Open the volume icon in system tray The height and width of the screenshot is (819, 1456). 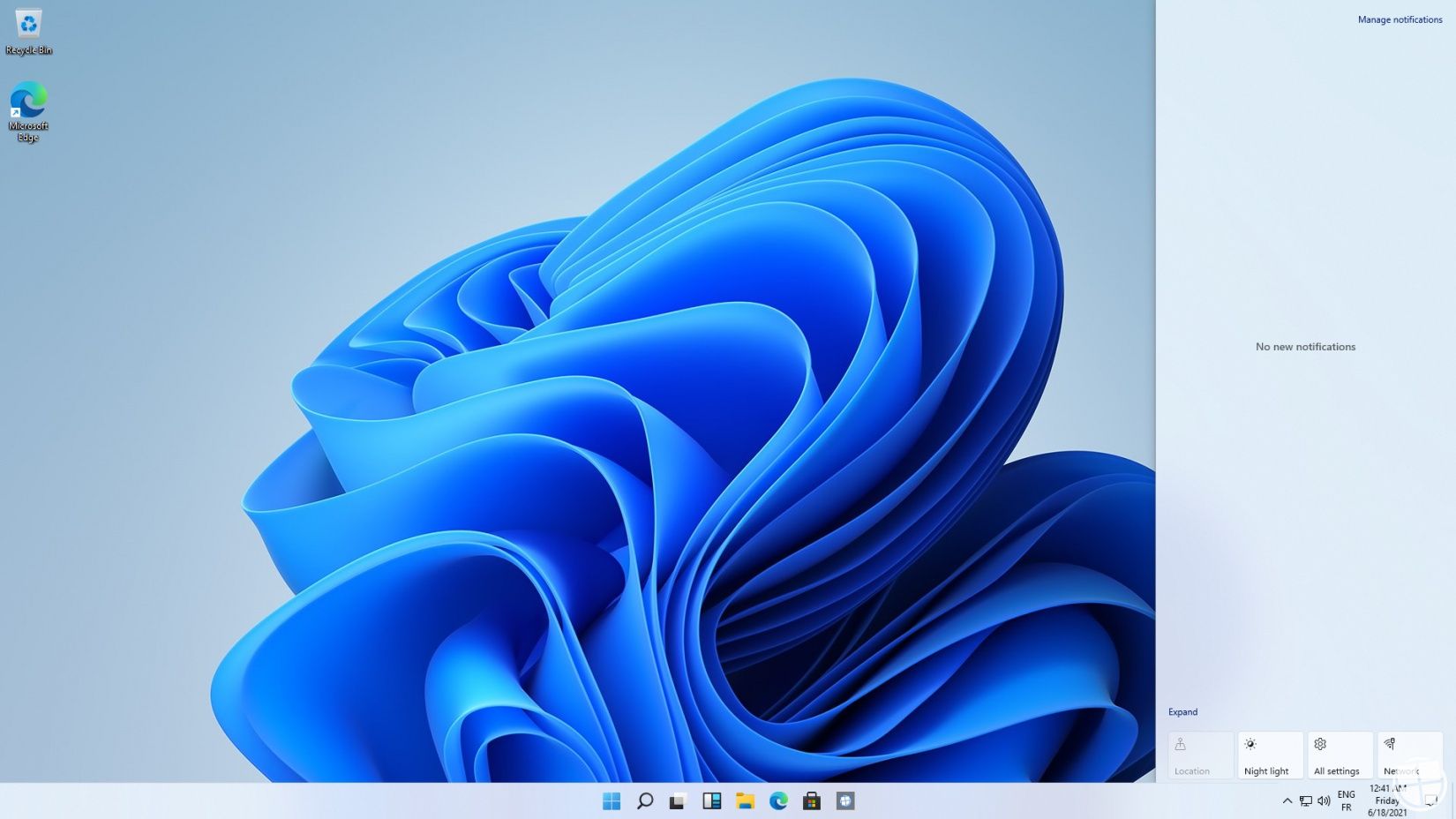tap(1323, 801)
